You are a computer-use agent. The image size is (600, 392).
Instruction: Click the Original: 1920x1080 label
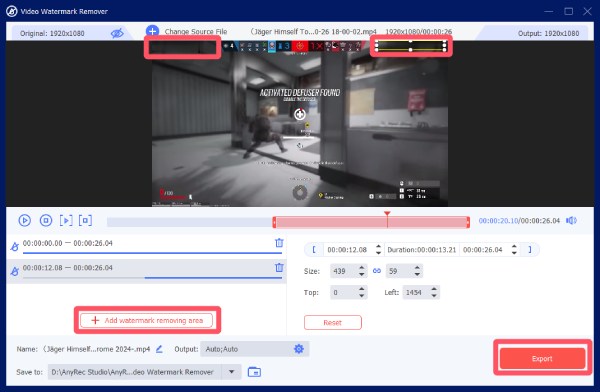tap(52, 33)
